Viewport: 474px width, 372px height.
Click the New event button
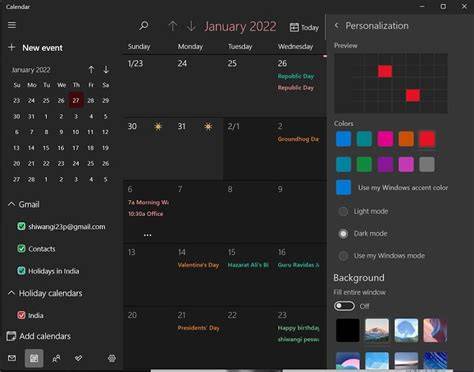pos(36,48)
